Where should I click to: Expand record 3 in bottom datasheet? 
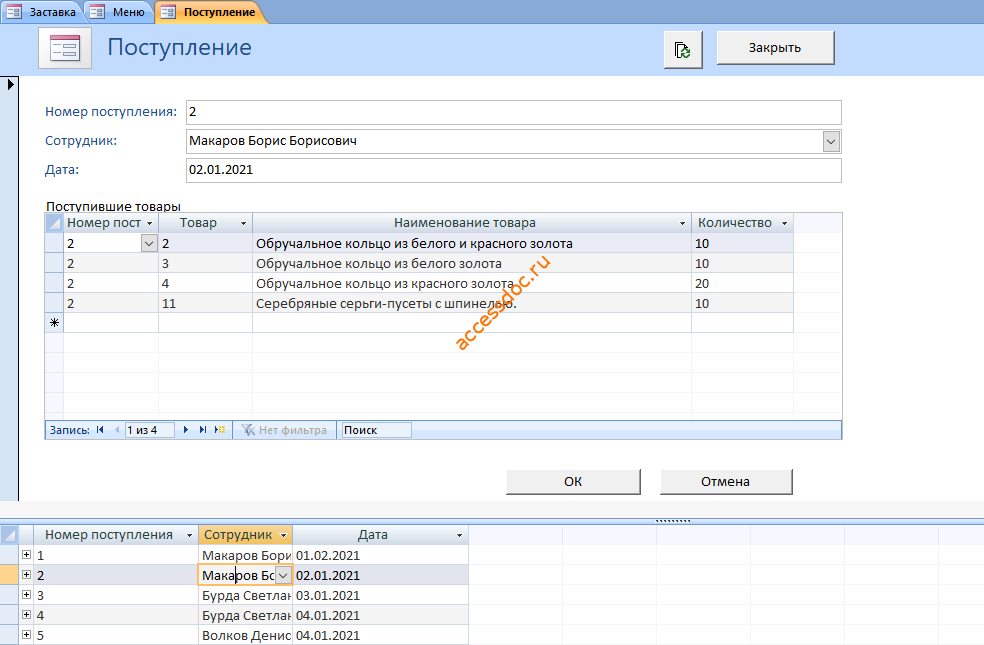click(x=26, y=595)
